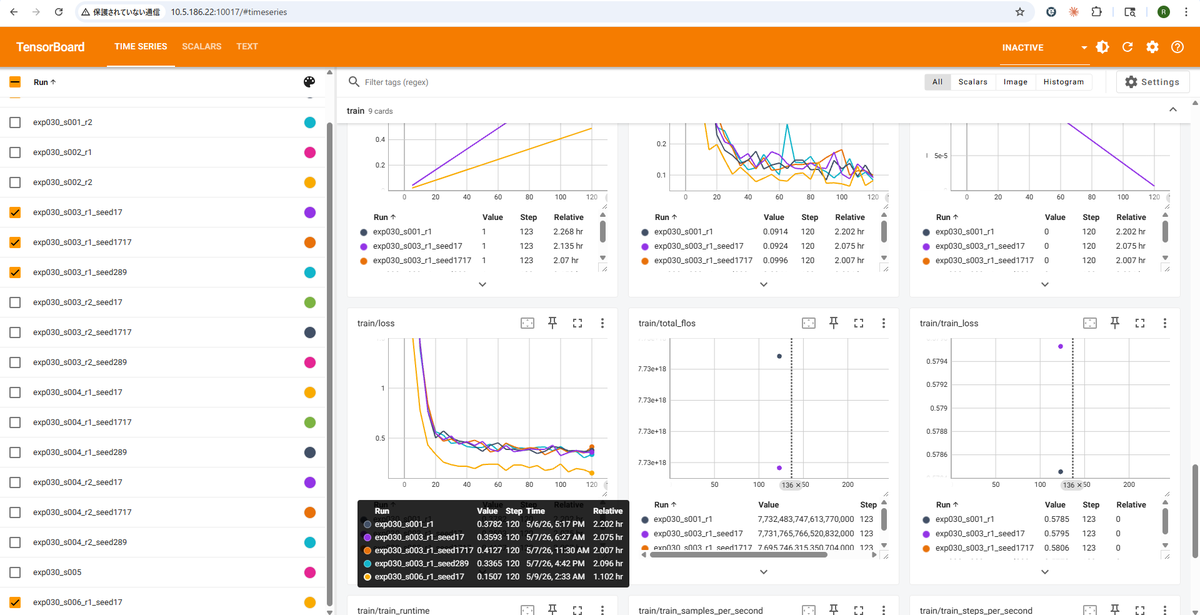The image size is (1200, 615).
Task: Open run color palette icon
Action: pos(309,82)
